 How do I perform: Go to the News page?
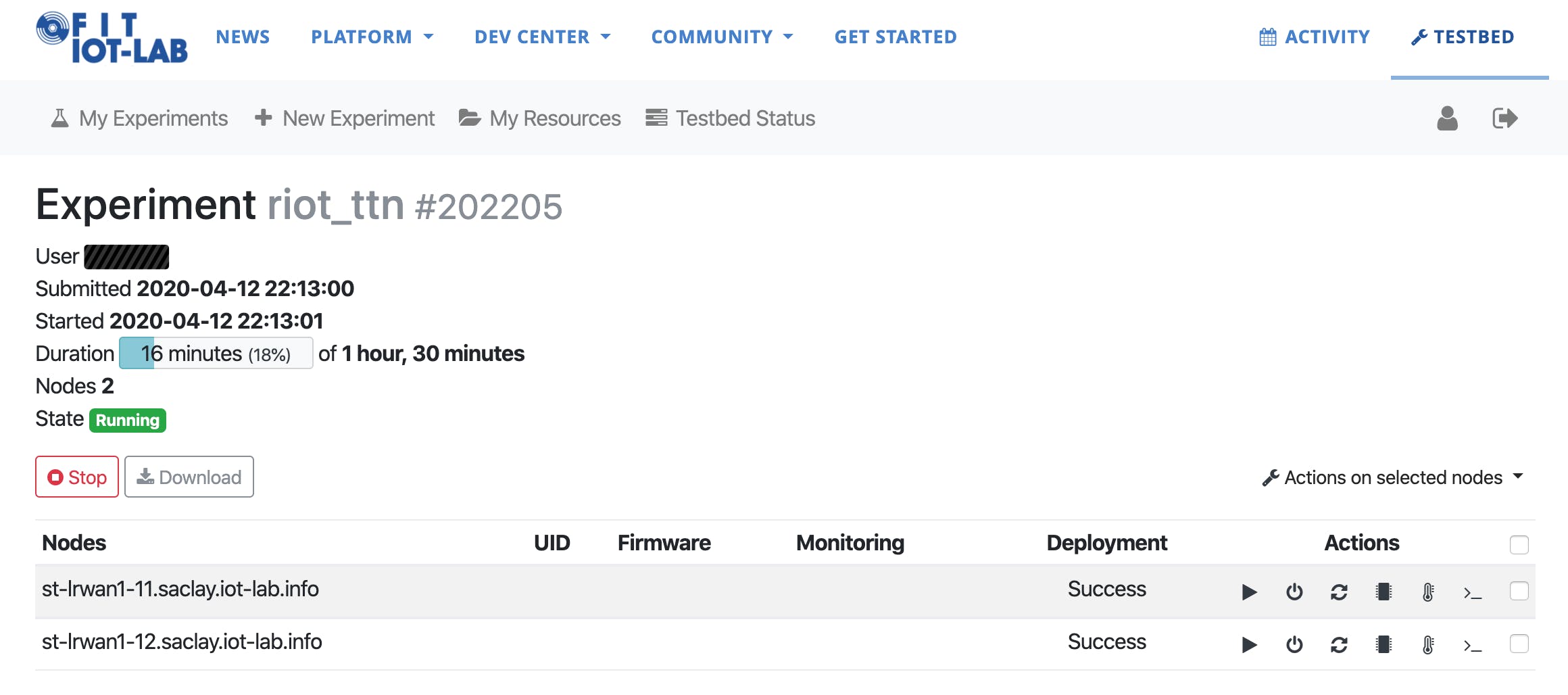243,37
